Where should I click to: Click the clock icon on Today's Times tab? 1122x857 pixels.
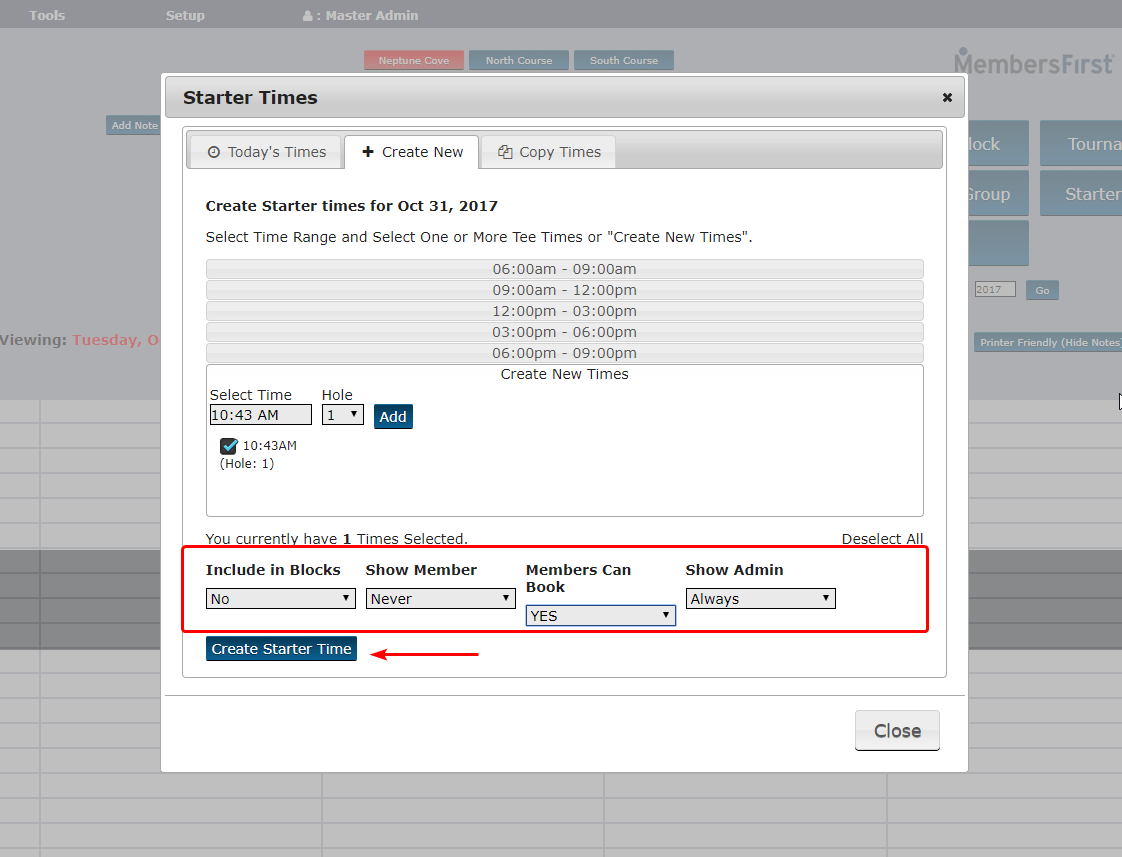tap(213, 151)
